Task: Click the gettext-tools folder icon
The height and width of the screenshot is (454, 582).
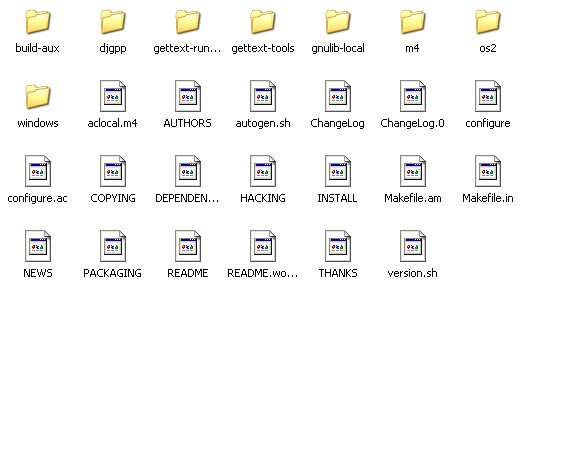Action: point(263,21)
